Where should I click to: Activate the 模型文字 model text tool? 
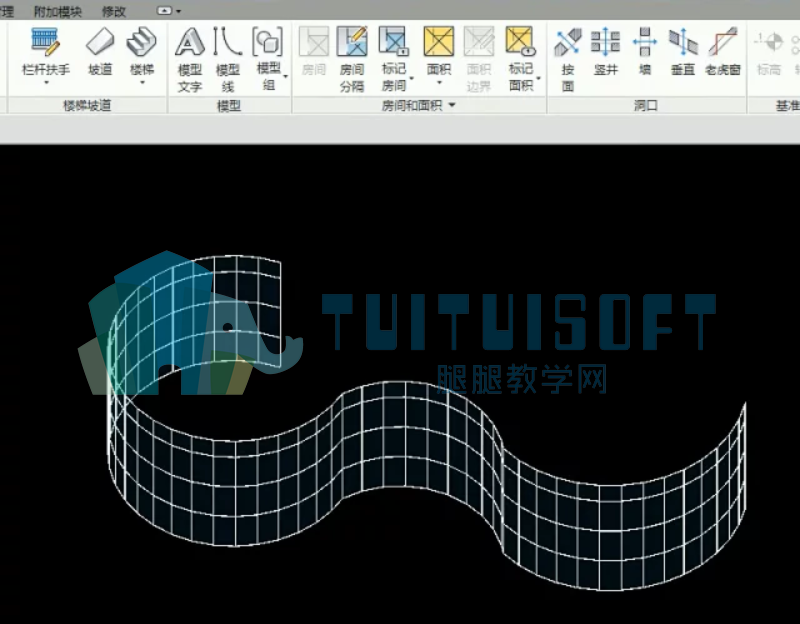[x=190, y=59]
